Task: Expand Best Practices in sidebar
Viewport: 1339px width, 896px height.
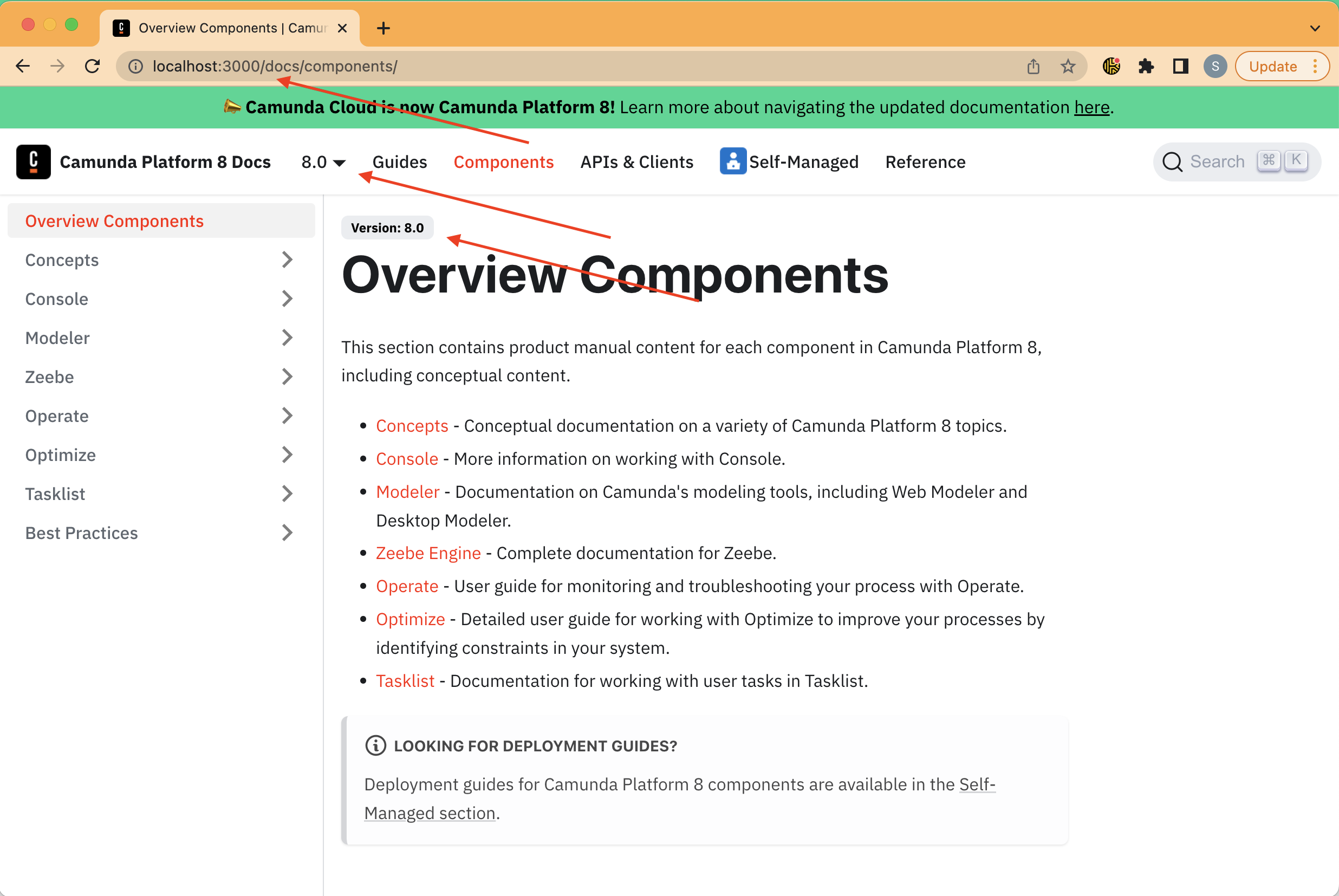Action: pyautogui.click(x=287, y=533)
